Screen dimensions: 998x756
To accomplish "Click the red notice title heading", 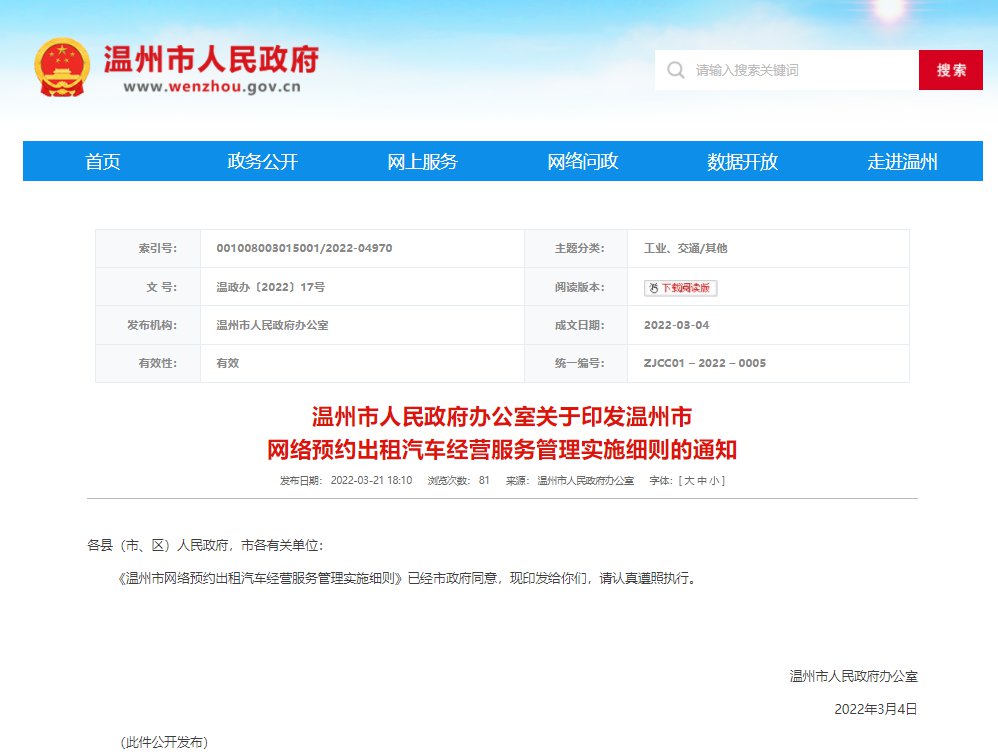I will pyautogui.click(x=502, y=433).
